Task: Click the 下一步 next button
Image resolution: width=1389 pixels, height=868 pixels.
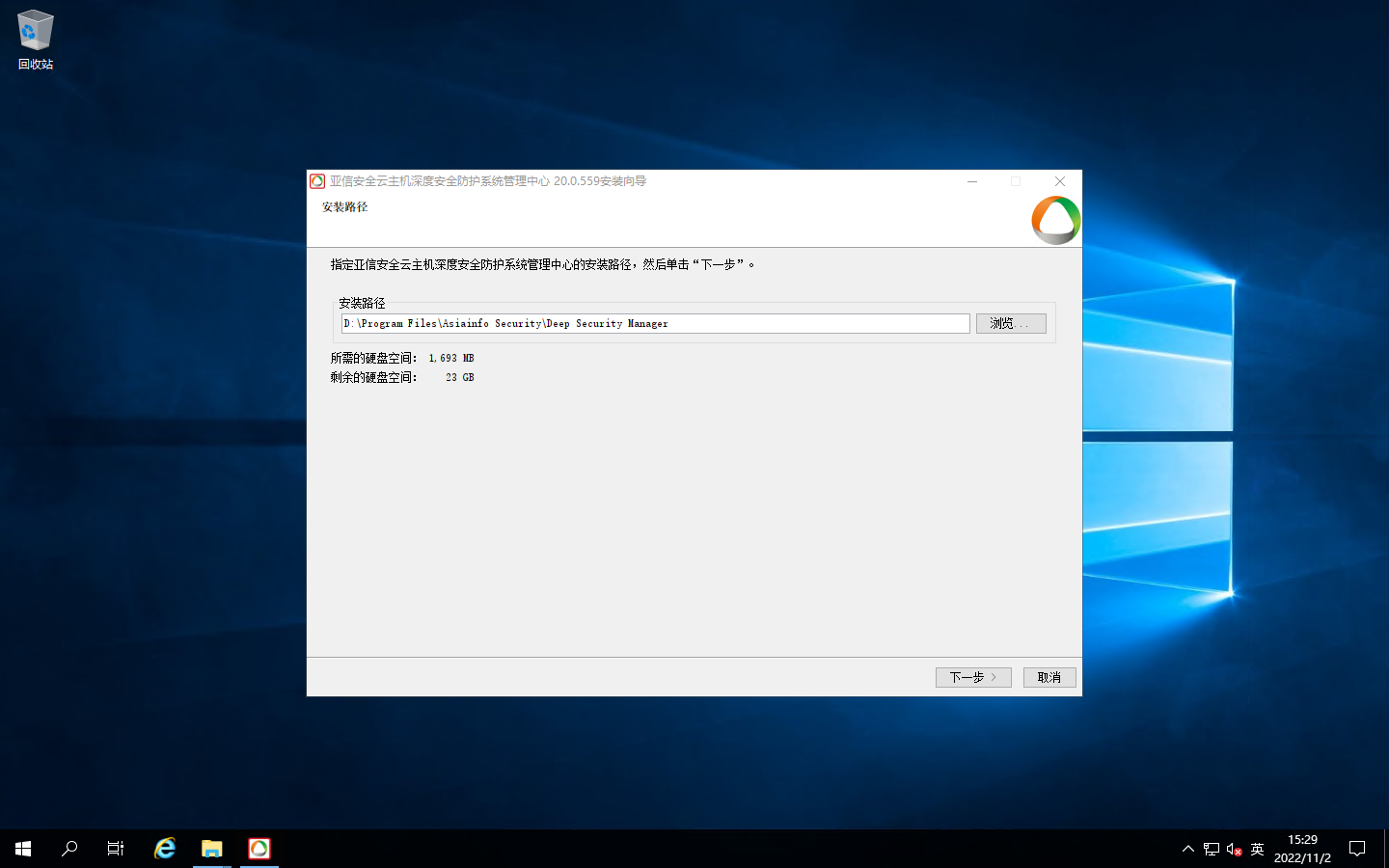Action: [972, 677]
